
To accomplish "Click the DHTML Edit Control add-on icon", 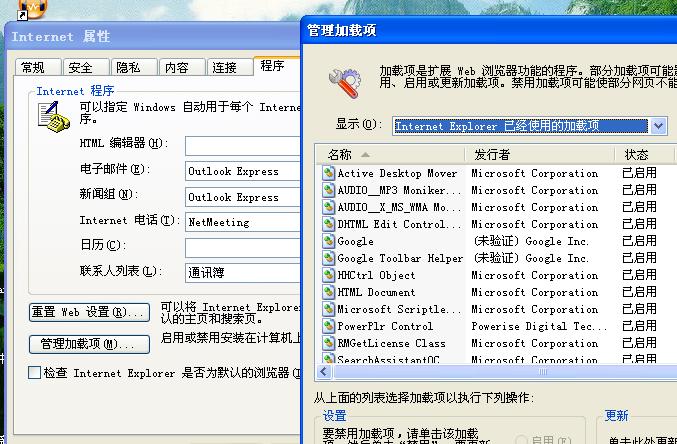I will coord(328,224).
